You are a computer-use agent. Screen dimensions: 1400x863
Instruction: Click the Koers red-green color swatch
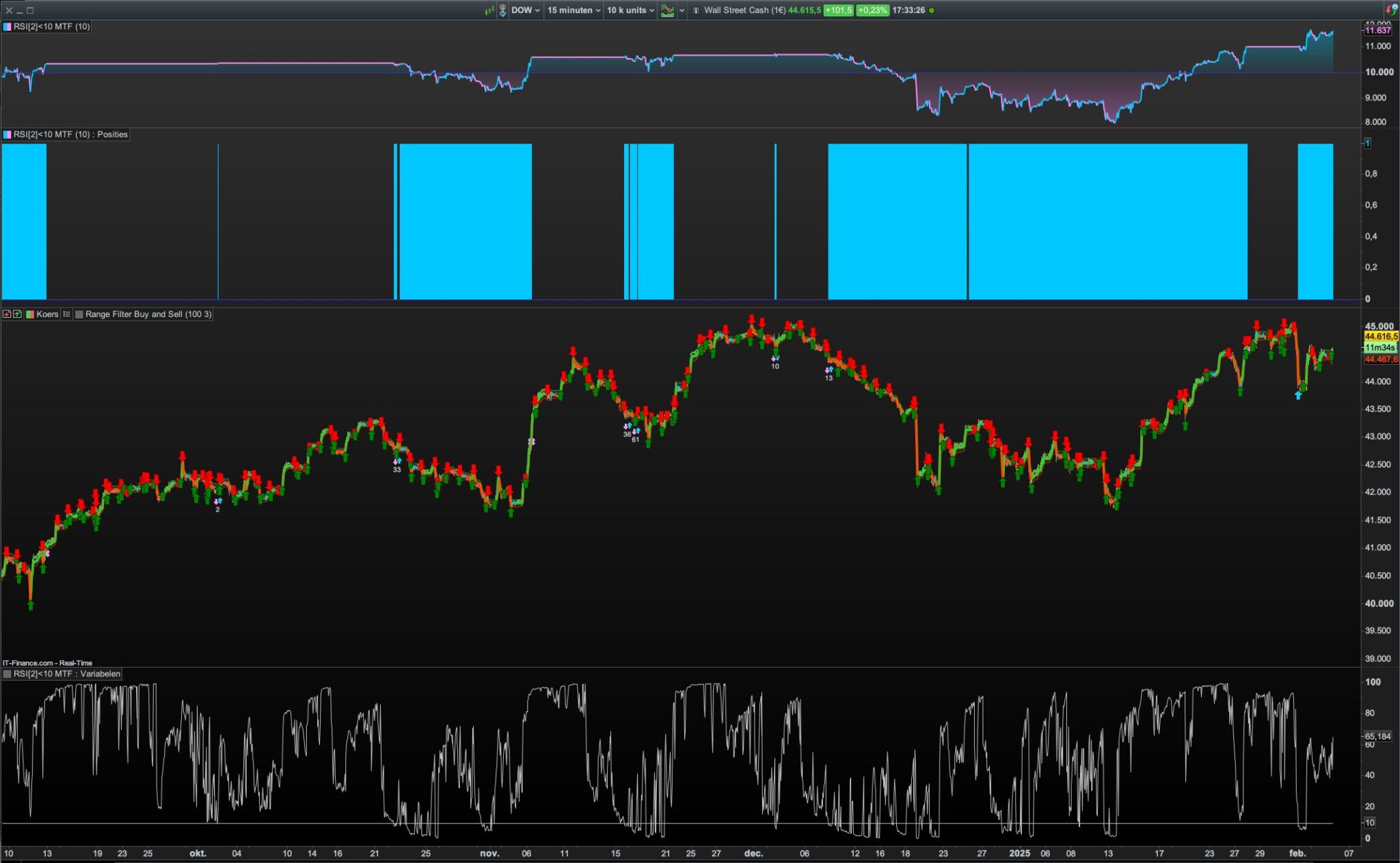pos(29,314)
